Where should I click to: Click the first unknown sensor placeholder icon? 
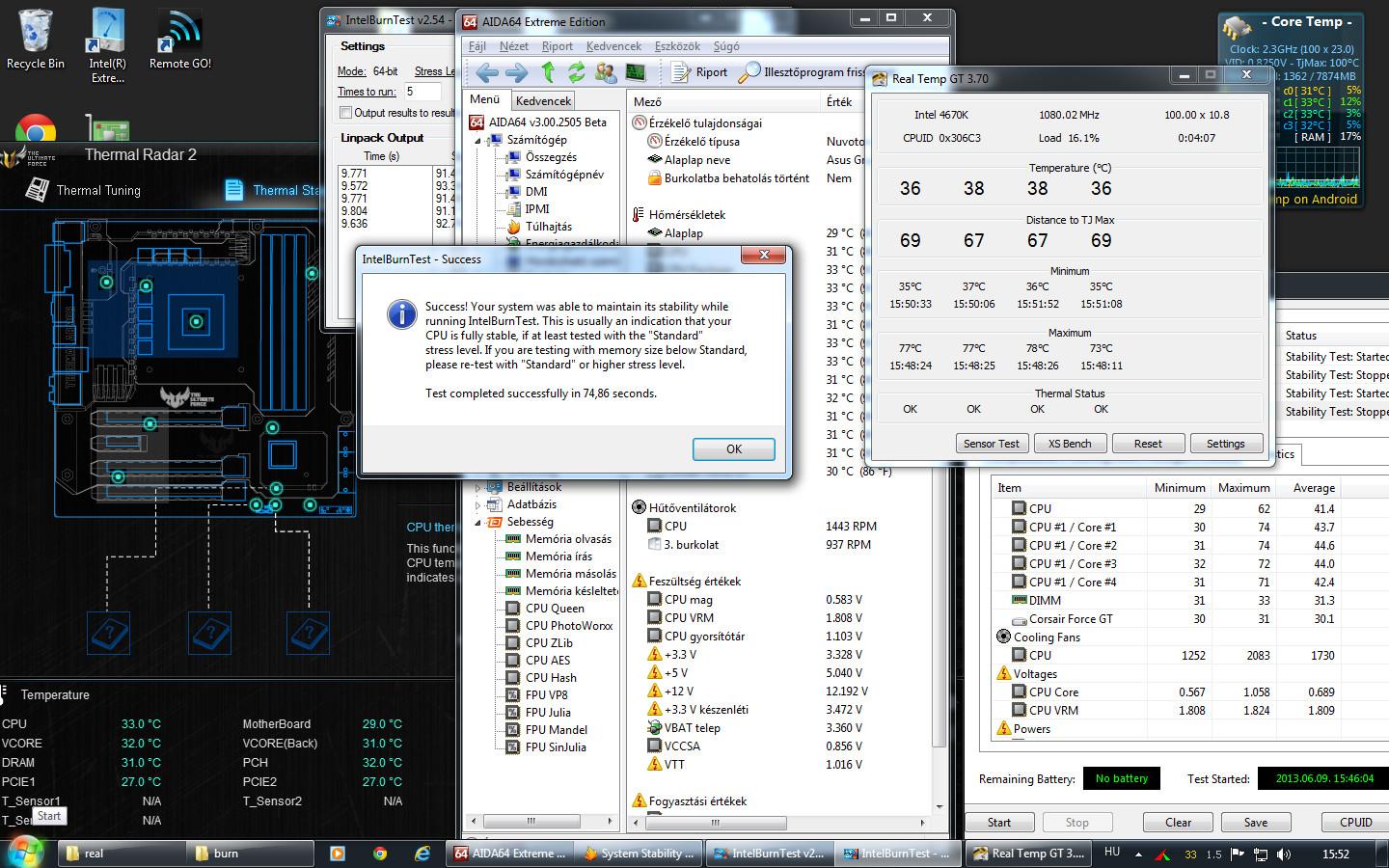tap(109, 634)
